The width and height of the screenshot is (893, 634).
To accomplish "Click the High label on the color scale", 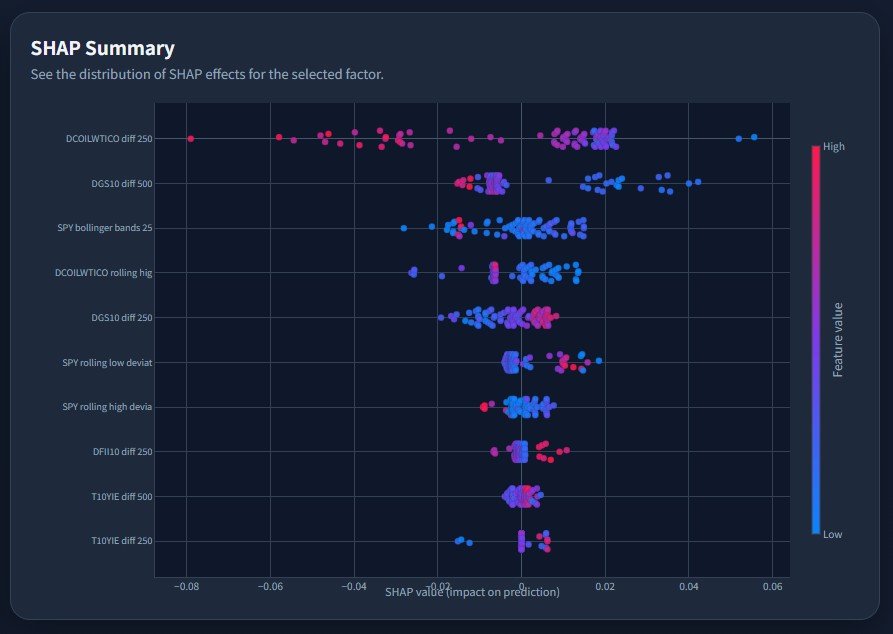I will click(834, 146).
